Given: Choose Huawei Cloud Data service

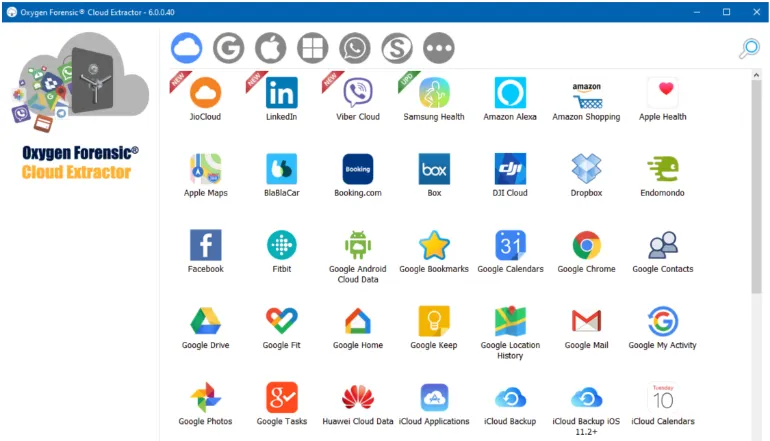Looking at the screenshot, I should [358, 403].
